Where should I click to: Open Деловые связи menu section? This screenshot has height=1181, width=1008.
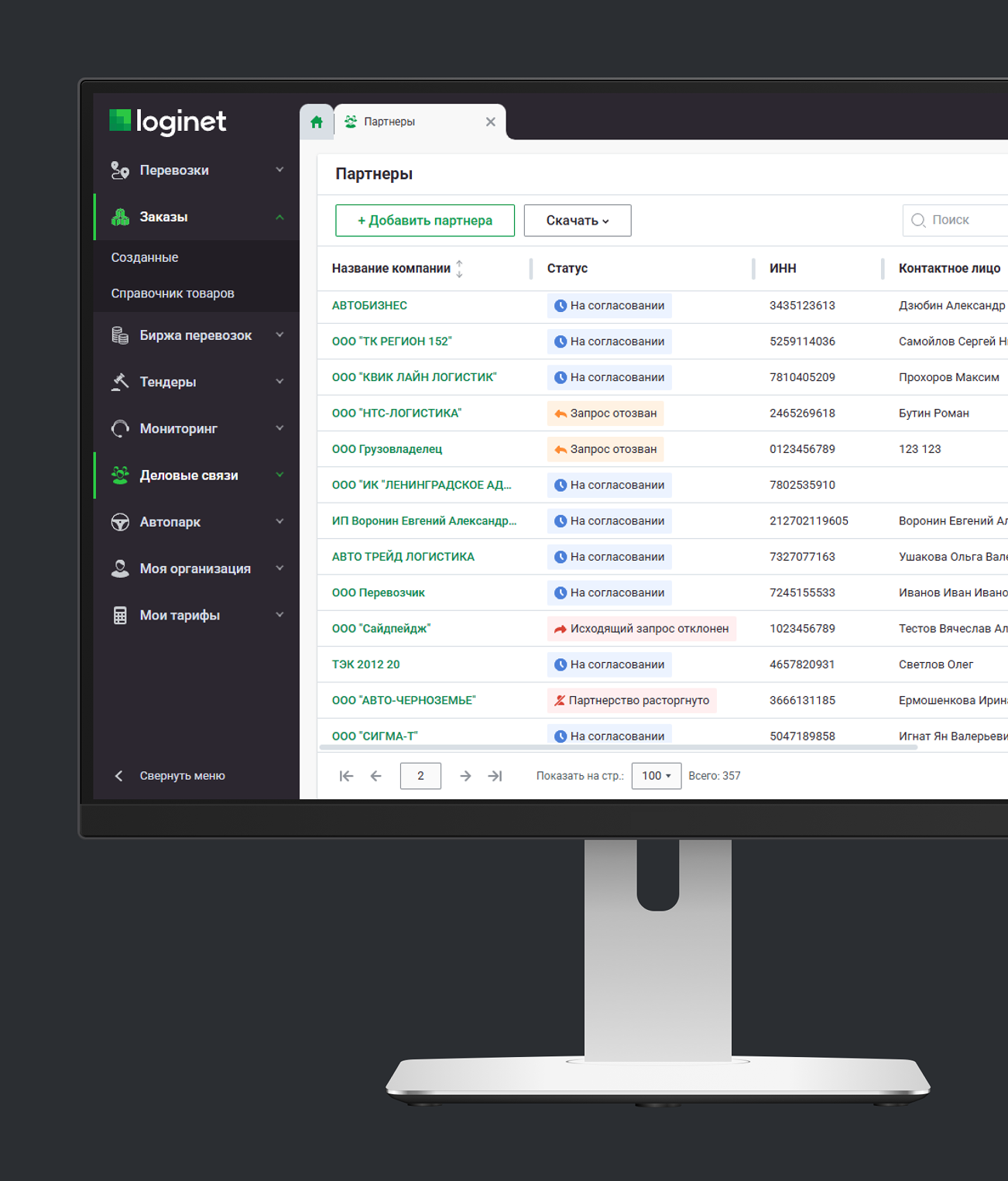tap(197, 475)
